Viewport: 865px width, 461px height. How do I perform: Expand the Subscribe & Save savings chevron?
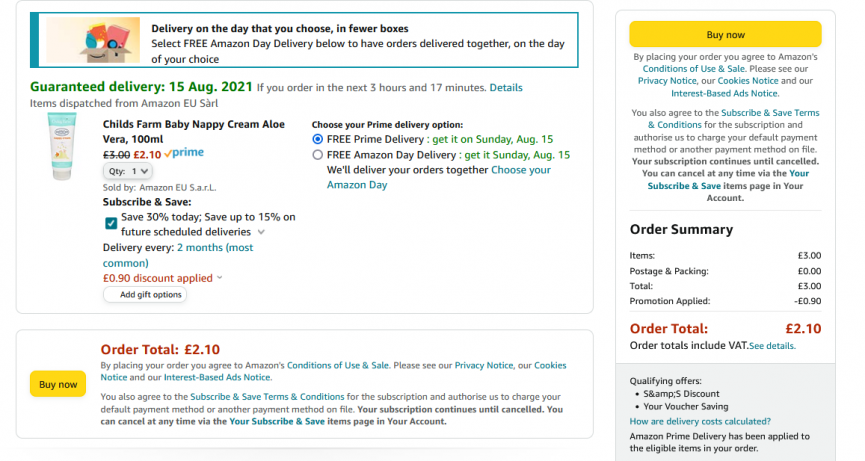click(x=261, y=232)
